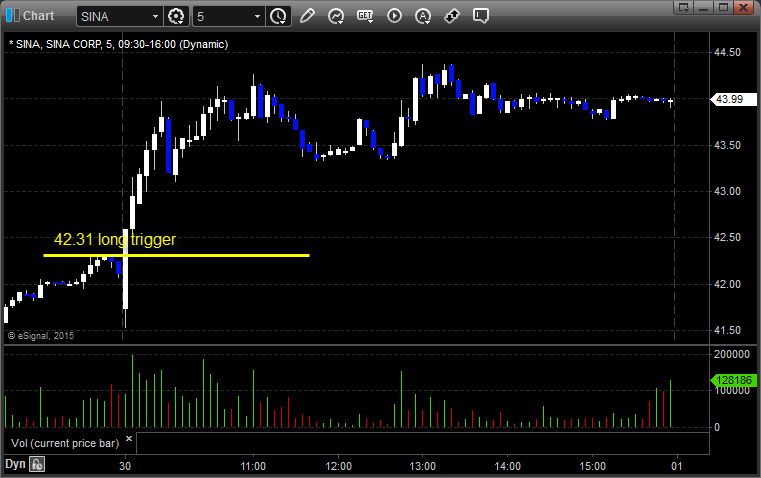Expand the SINA symbol dropdown arrow

(155, 16)
